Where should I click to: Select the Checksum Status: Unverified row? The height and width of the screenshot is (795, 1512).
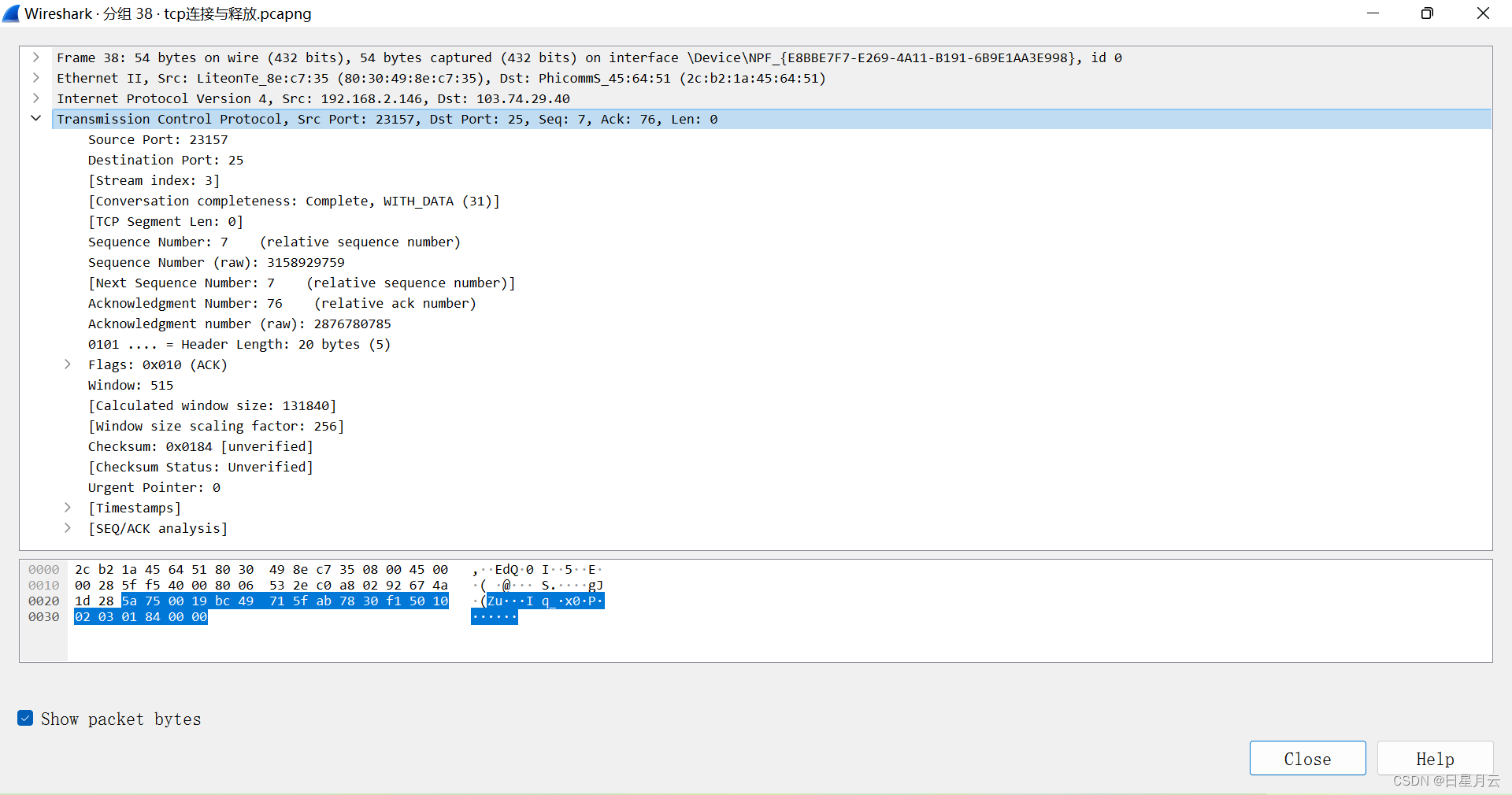(200, 467)
